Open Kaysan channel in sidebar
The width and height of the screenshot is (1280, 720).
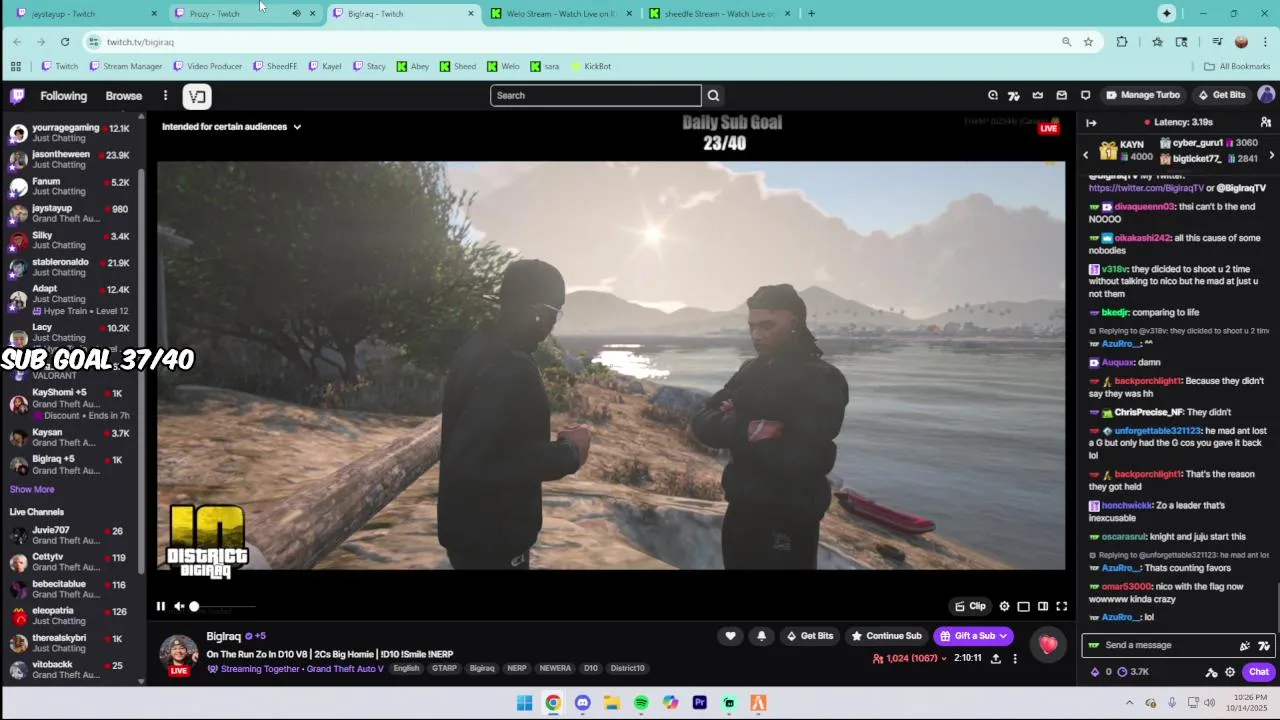click(70, 438)
